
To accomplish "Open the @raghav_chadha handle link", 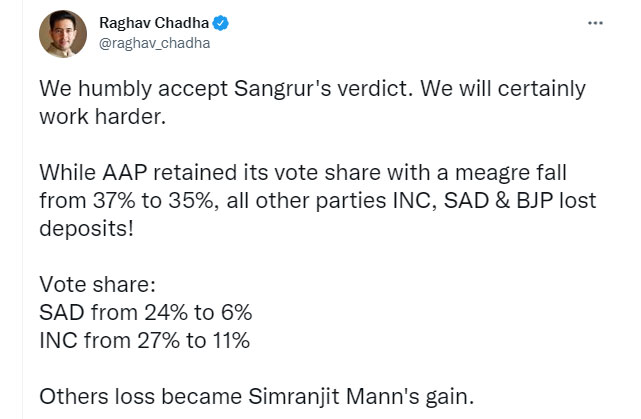I will point(155,43).
